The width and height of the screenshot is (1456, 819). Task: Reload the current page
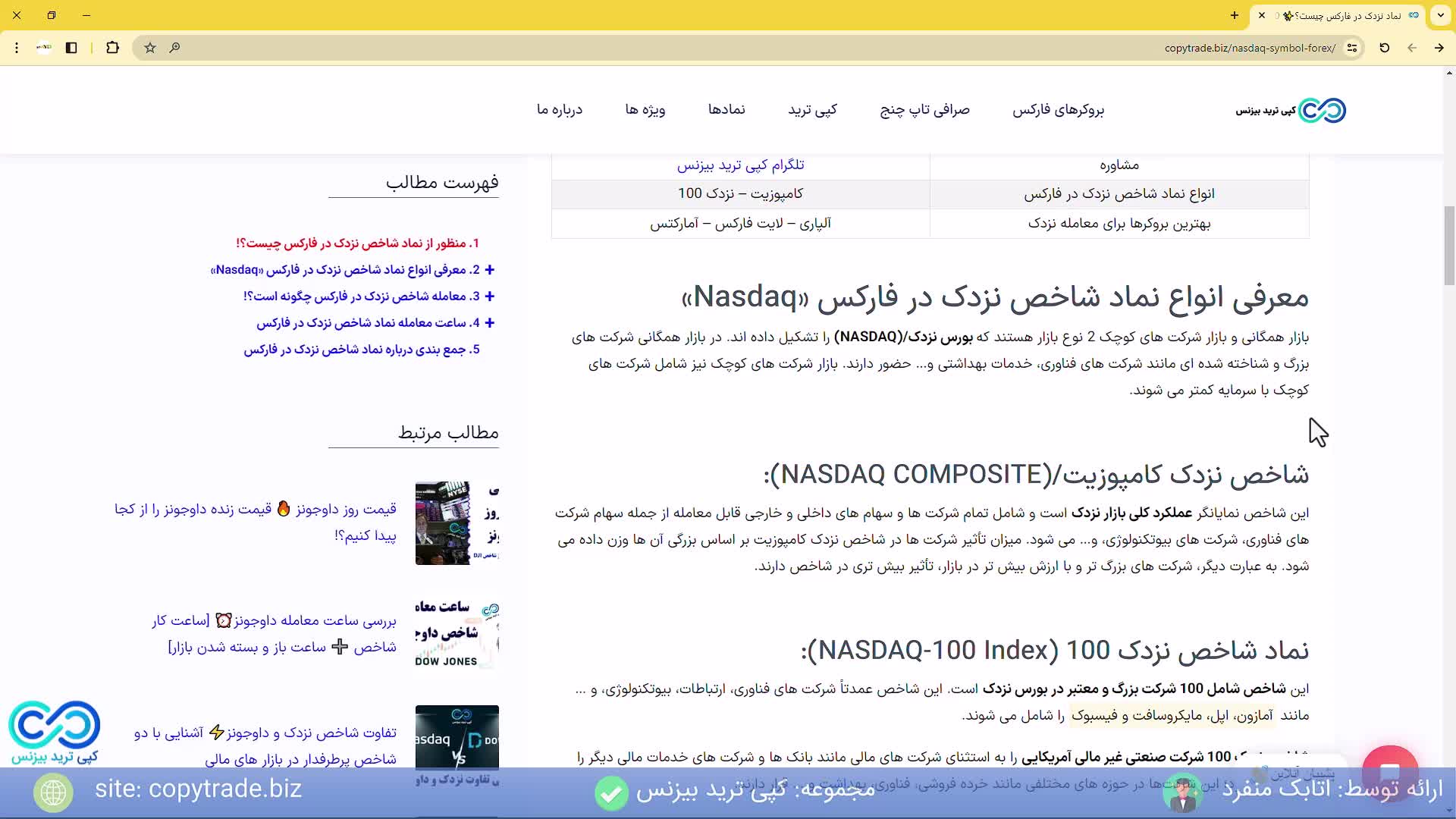click(1384, 48)
